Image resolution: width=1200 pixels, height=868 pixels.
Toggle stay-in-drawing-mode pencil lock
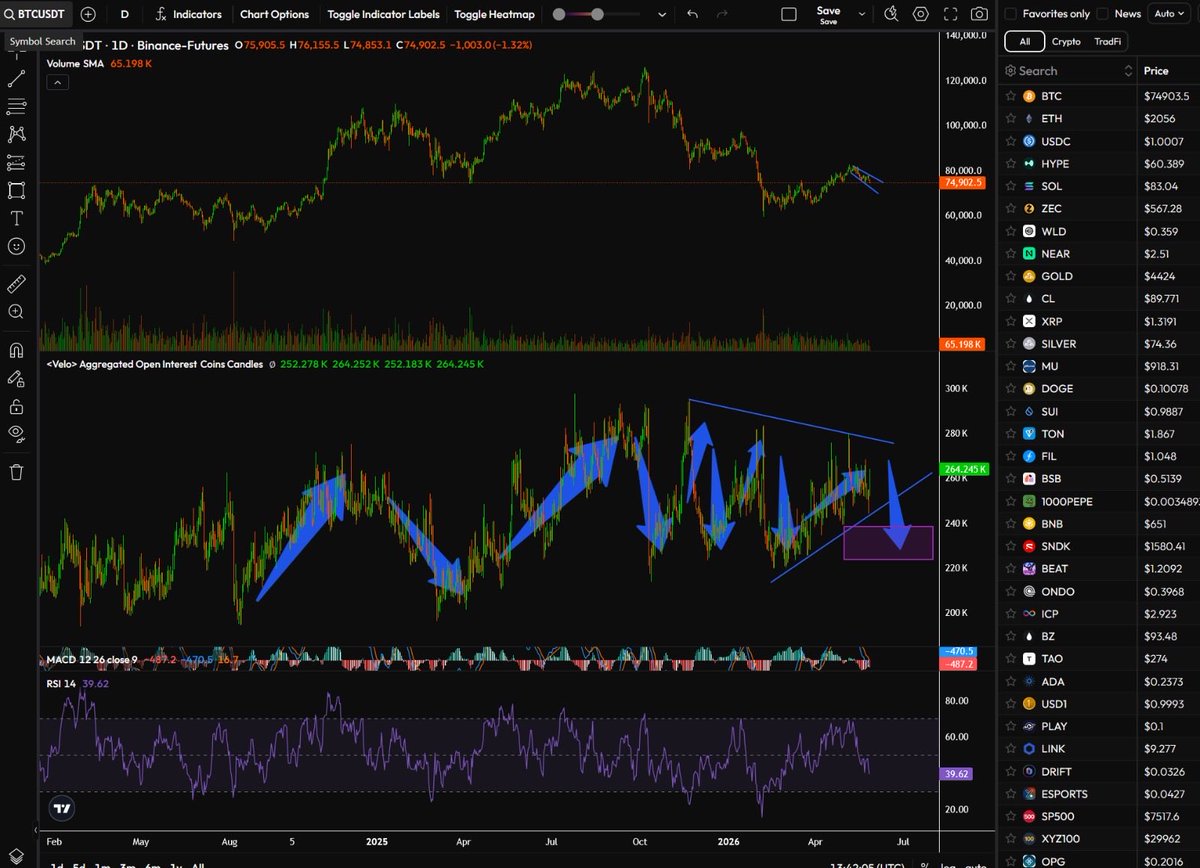(17, 379)
